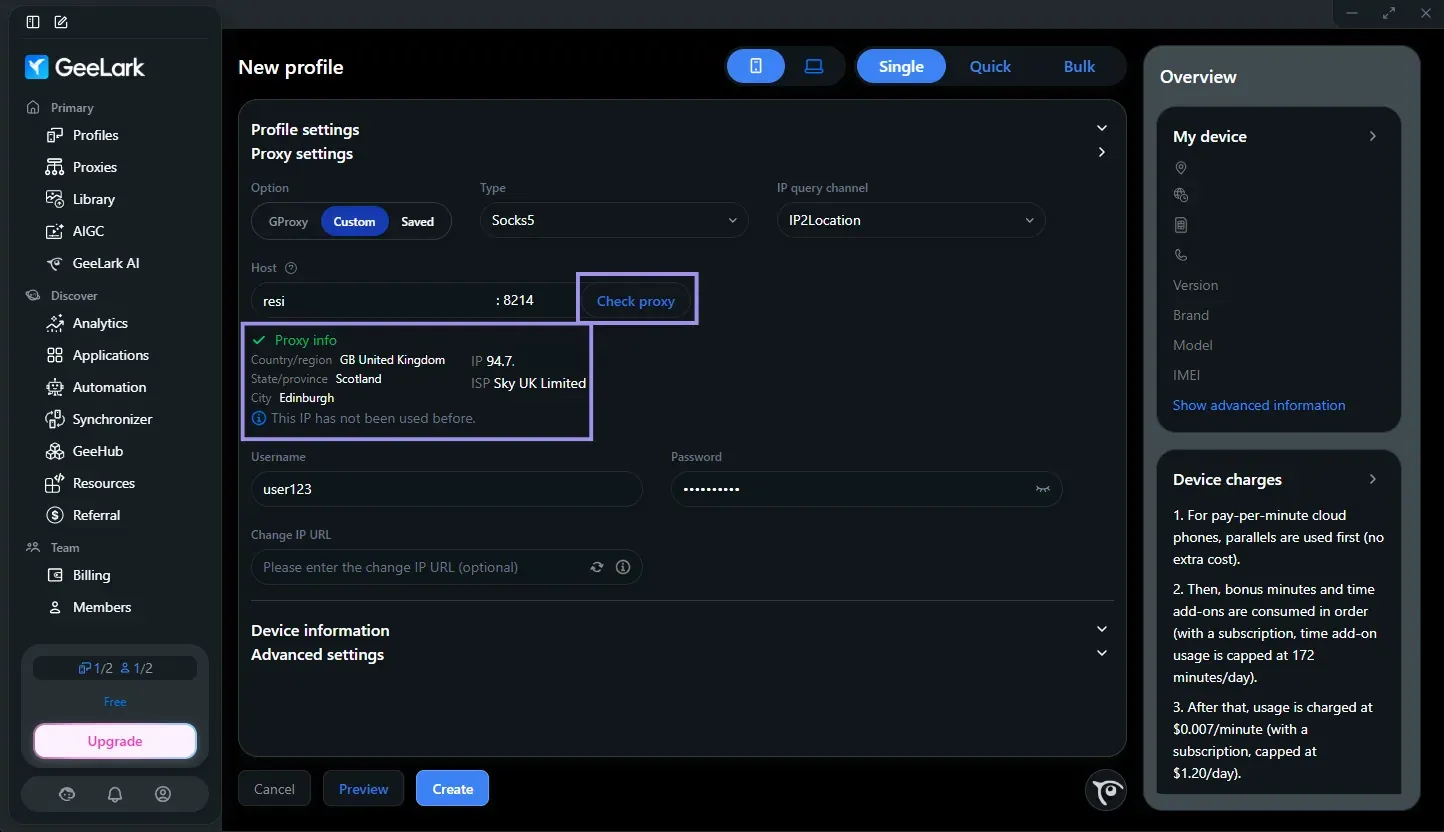Open Profiles in the sidebar
The width and height of the screenshot is (1444, 832).
[x=95, y=135]
